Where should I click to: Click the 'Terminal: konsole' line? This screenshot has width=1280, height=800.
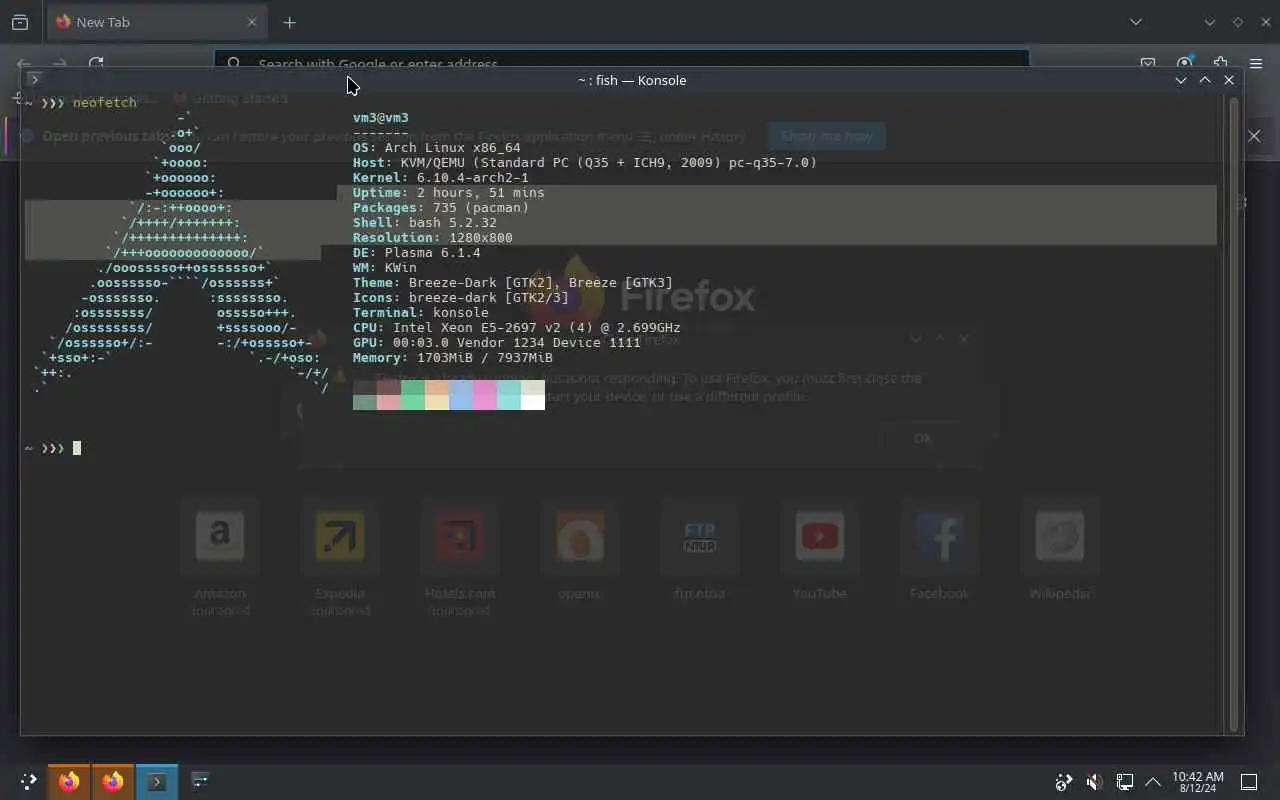click(x=421, y=313)
